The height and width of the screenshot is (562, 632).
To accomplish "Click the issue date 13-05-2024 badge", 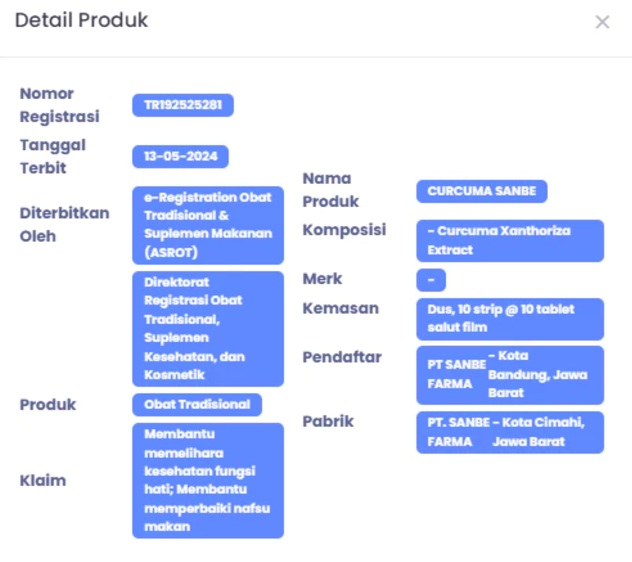I will tap(181, 157).
